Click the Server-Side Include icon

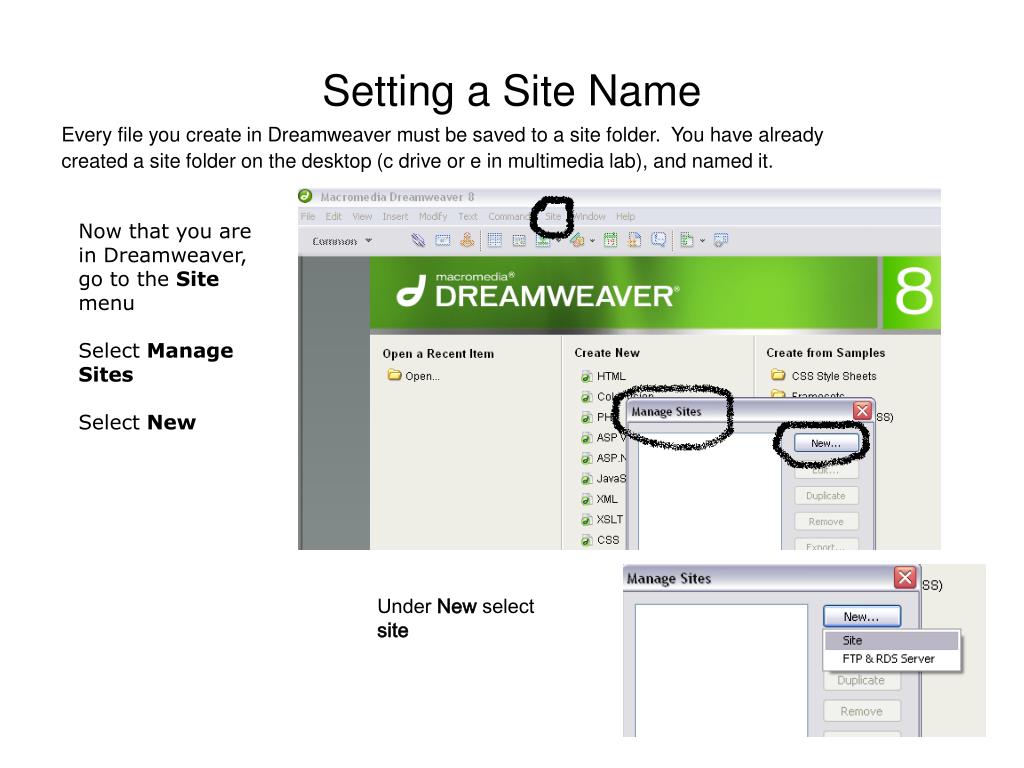pyautogui.click(x=634, y=240)
